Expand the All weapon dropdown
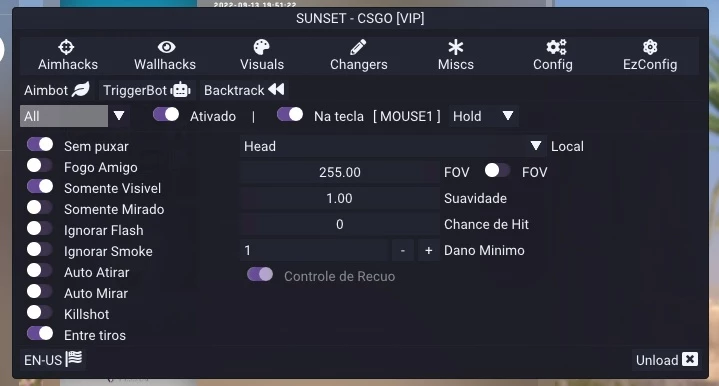This screenshot has width=719, height=386. tap(75, 116)
